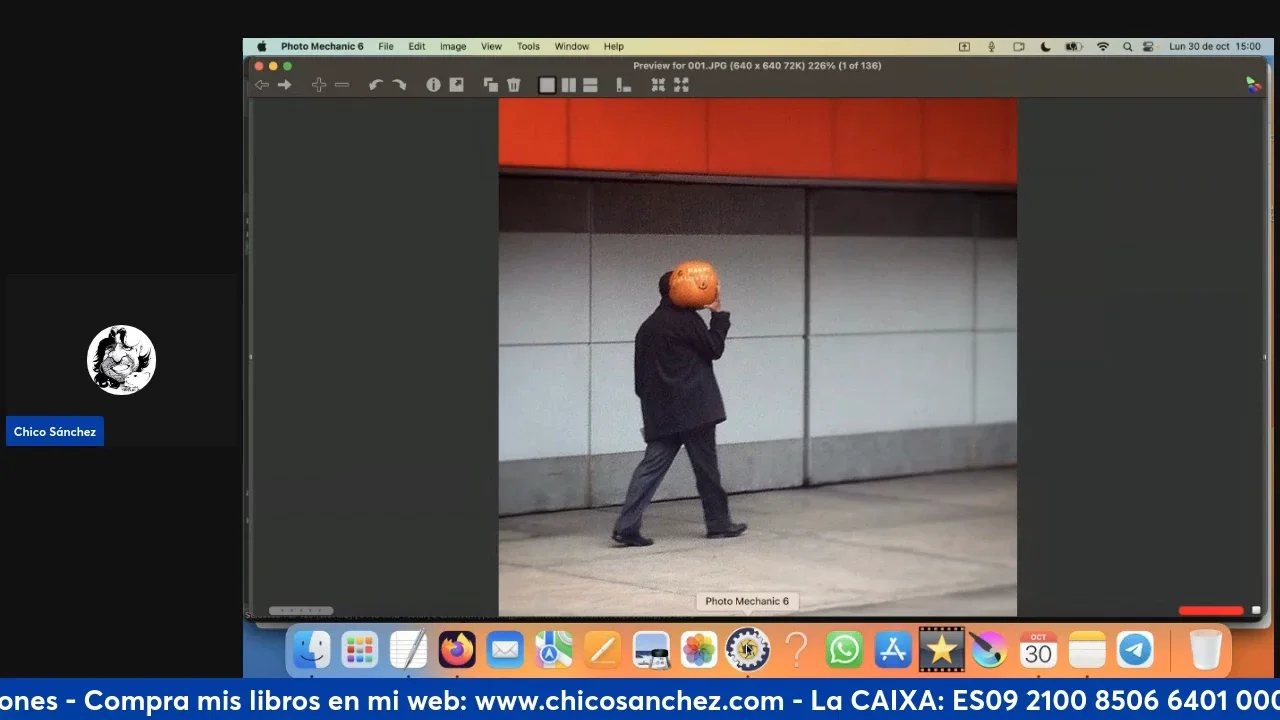Viewport: 1280px width, 720px height.
Task: Open WhatsApp from the Dock
Action: (844, 650)
